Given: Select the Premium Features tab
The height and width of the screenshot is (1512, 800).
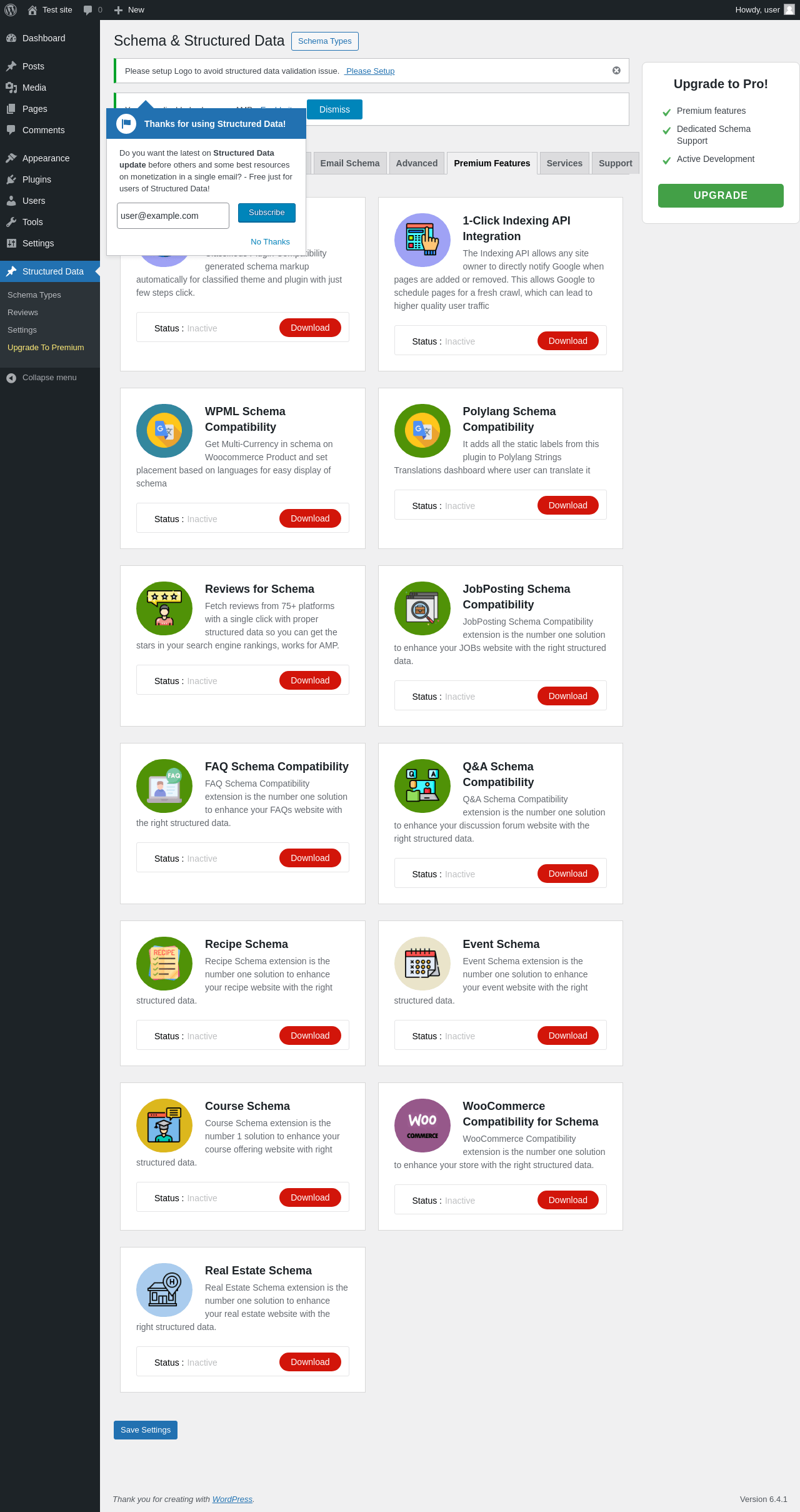Looking at the screenshot, I should 492,163.
